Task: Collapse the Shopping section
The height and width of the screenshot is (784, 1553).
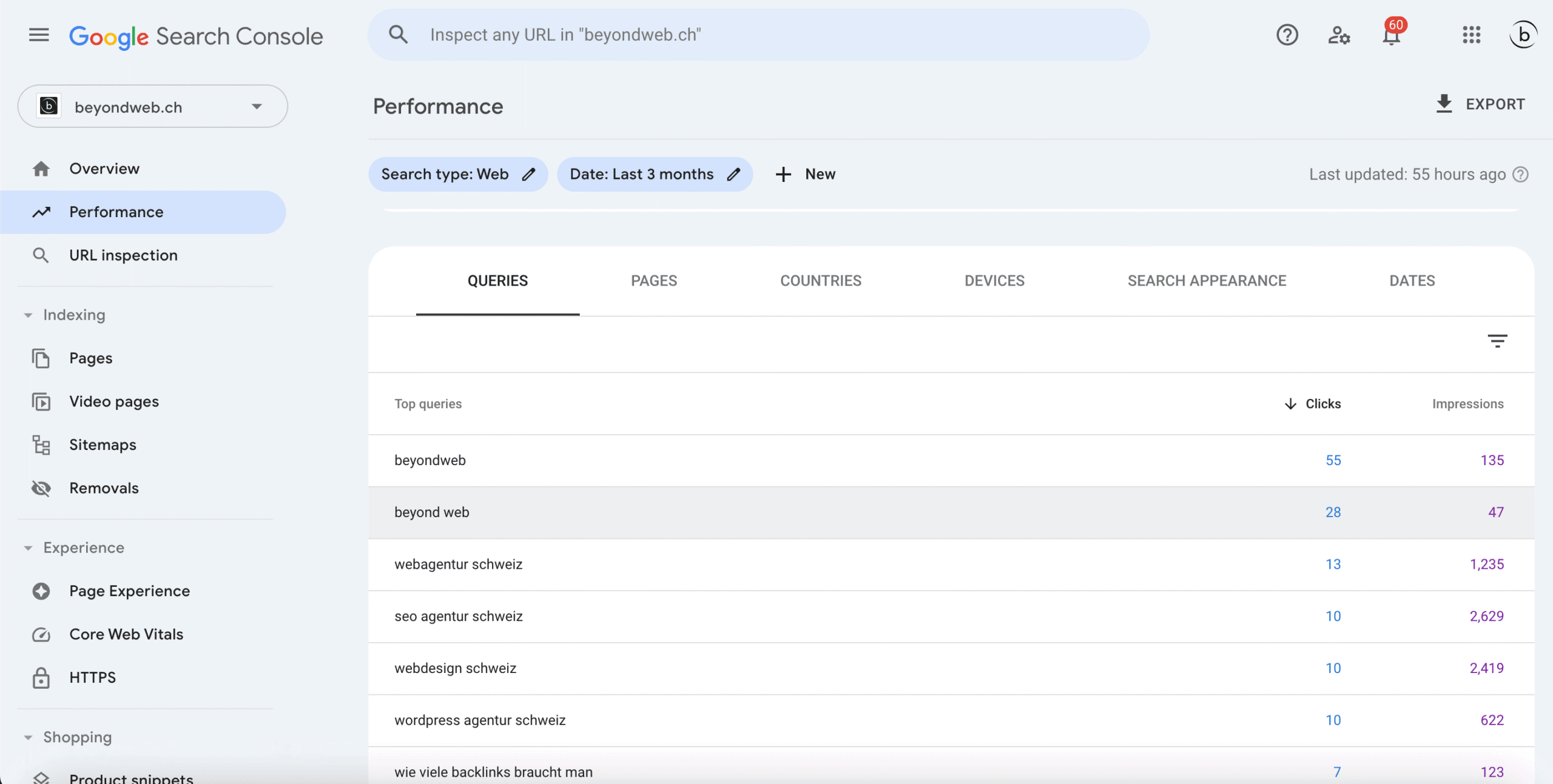Action: point(28,737)
